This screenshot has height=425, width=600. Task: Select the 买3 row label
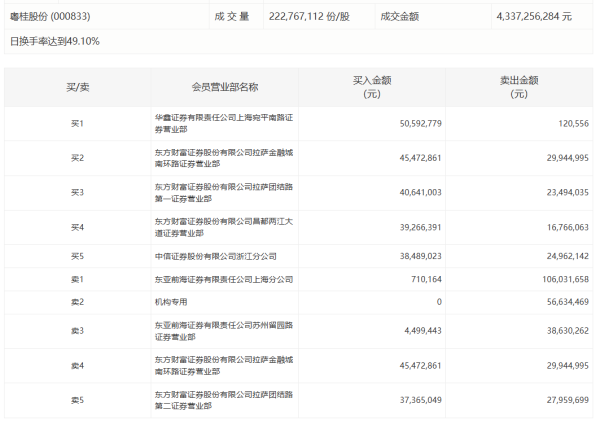(77, 192)
